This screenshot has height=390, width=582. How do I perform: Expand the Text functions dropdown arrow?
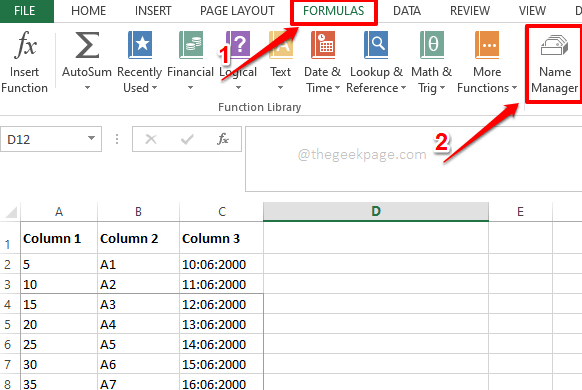pos(281,88)
